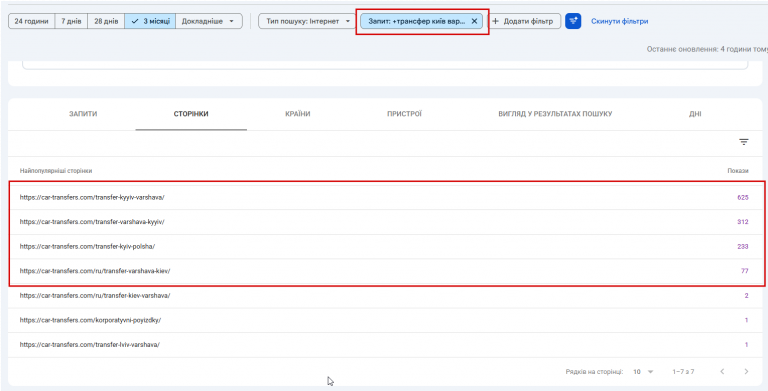Viewport: 768px width, 391px height.
Task: Remove the Запит filter with X
Action: pos(474,22)
